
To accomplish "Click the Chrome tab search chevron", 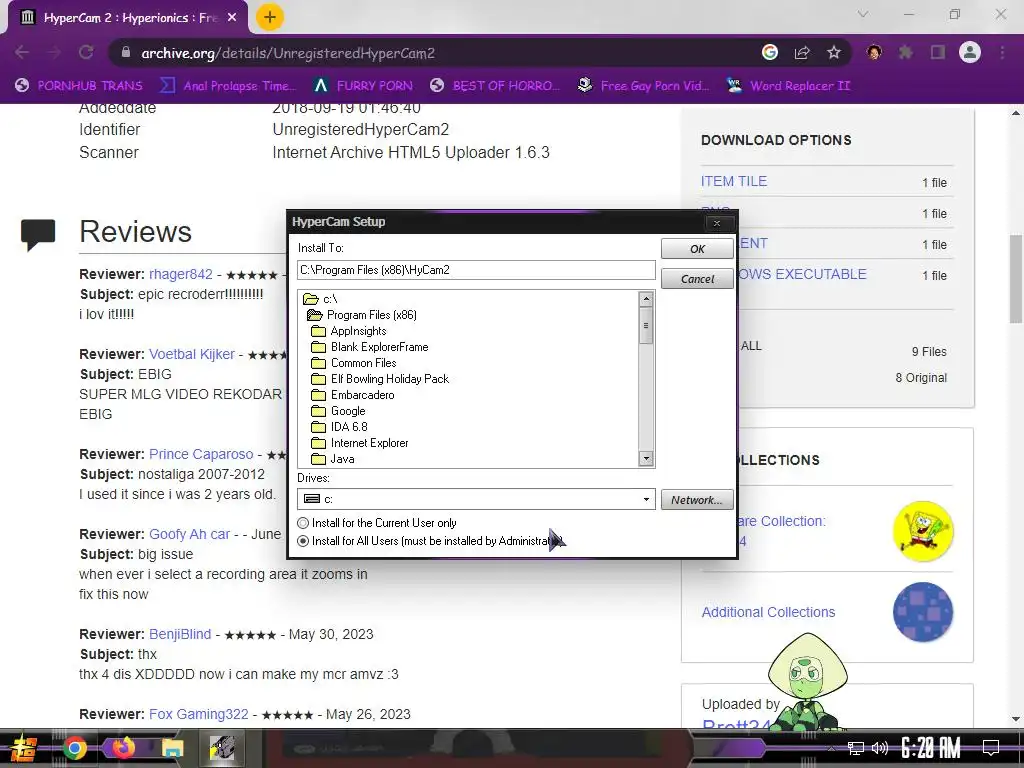I will (863, 14).
